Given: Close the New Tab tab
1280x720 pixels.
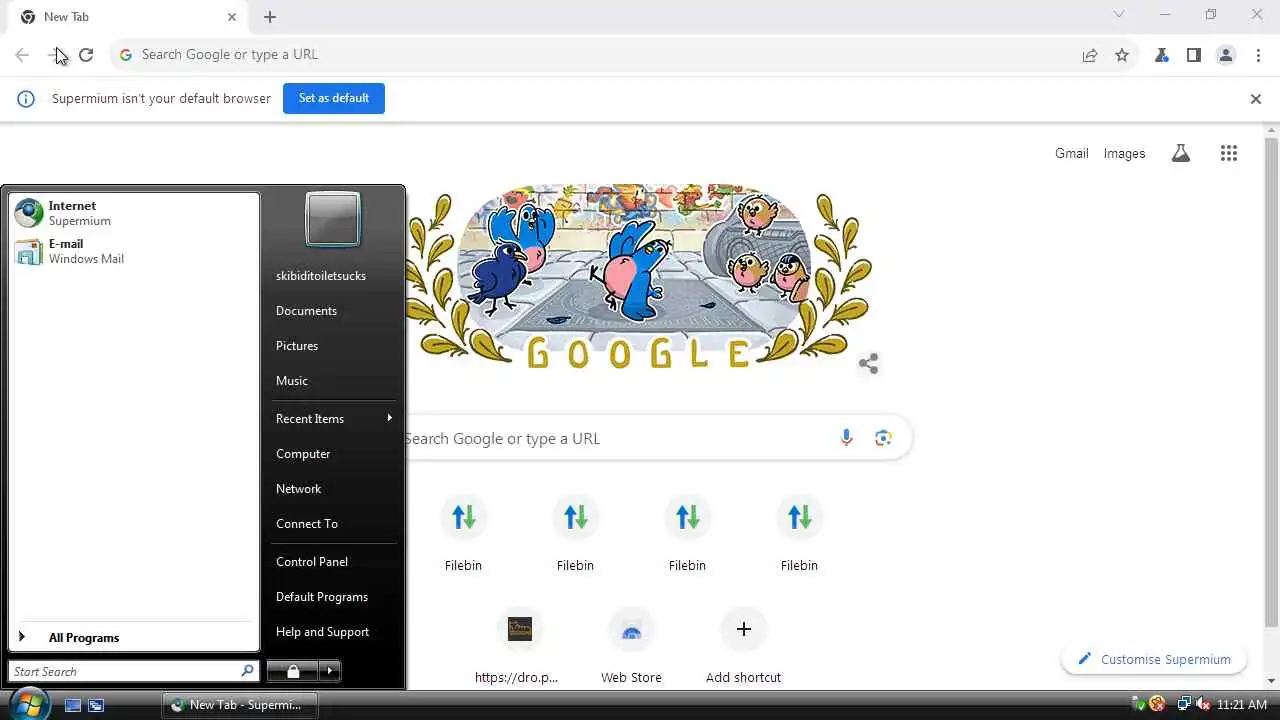Looking at the screenshot, I should point(232,17).
